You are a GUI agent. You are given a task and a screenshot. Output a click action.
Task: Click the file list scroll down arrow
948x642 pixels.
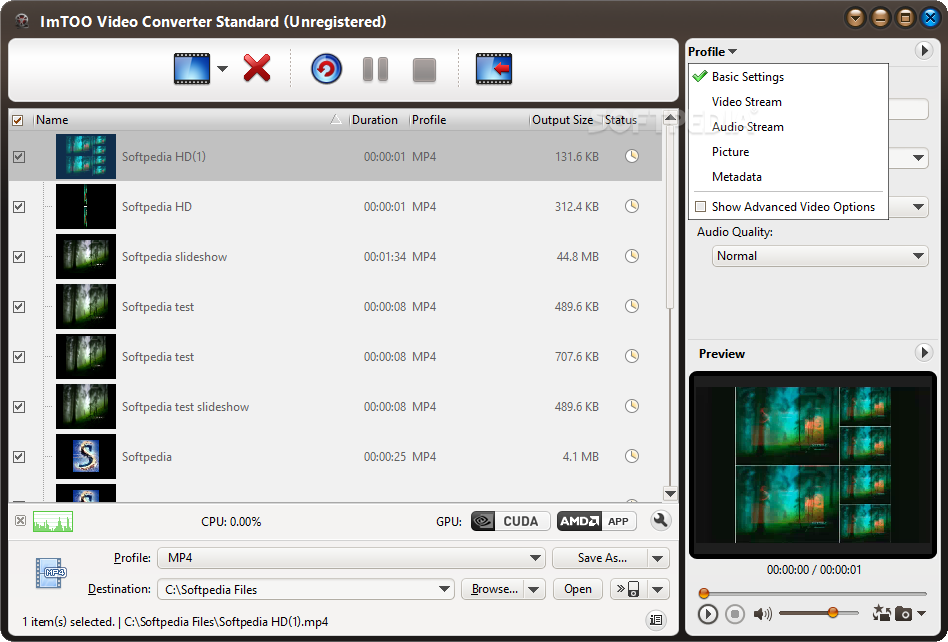pos(670,493)
